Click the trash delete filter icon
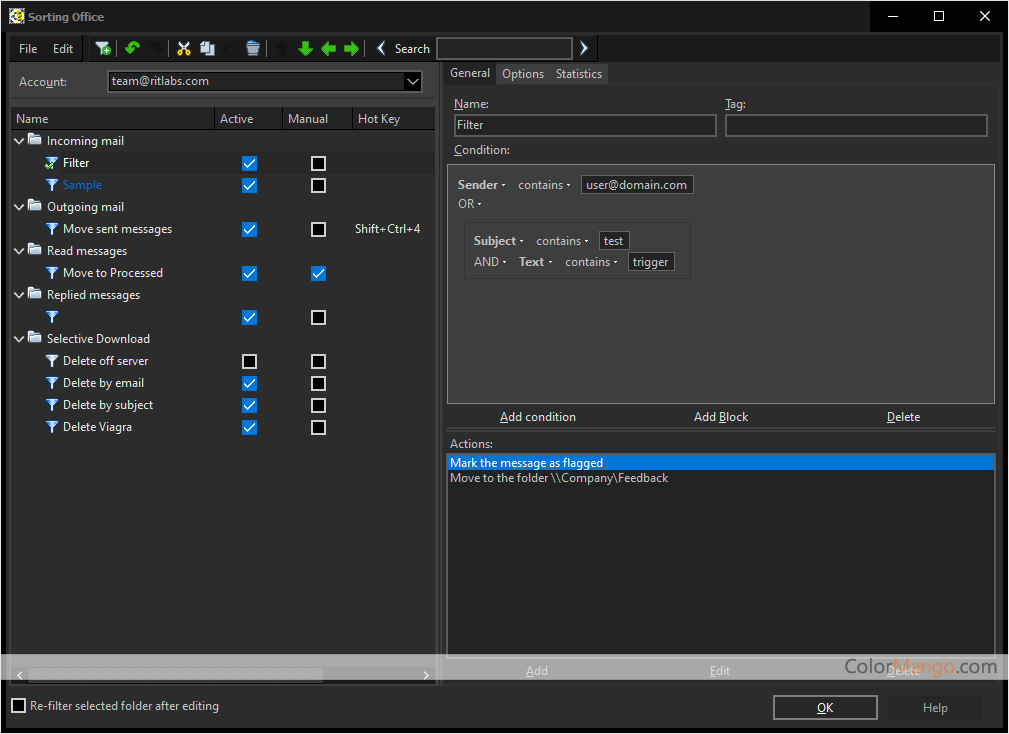The height and width of the screenshot is (734, 1009). click(x=253, y=48)
